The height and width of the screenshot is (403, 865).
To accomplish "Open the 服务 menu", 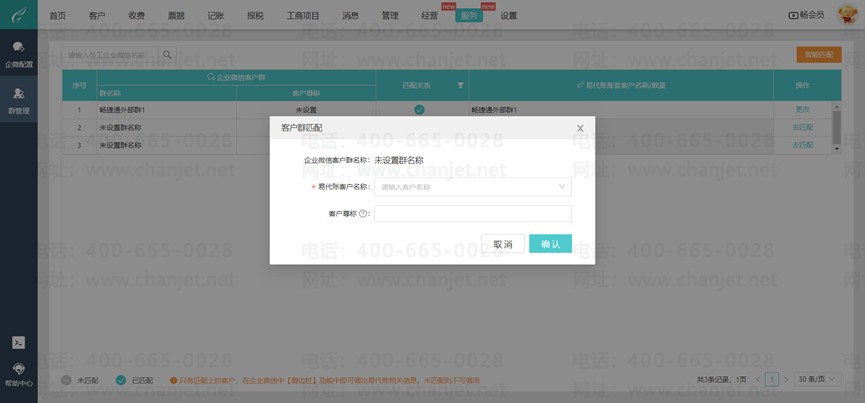I will pyautogui.click(x=469, y=15).
